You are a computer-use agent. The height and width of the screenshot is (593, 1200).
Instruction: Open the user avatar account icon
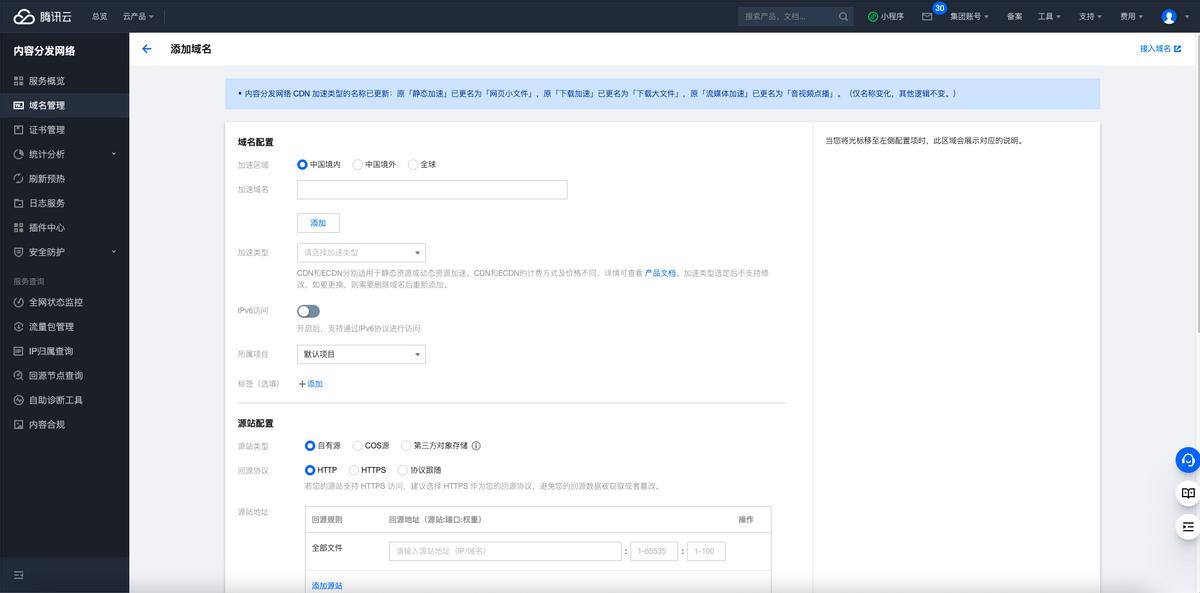coord(1169,17)
